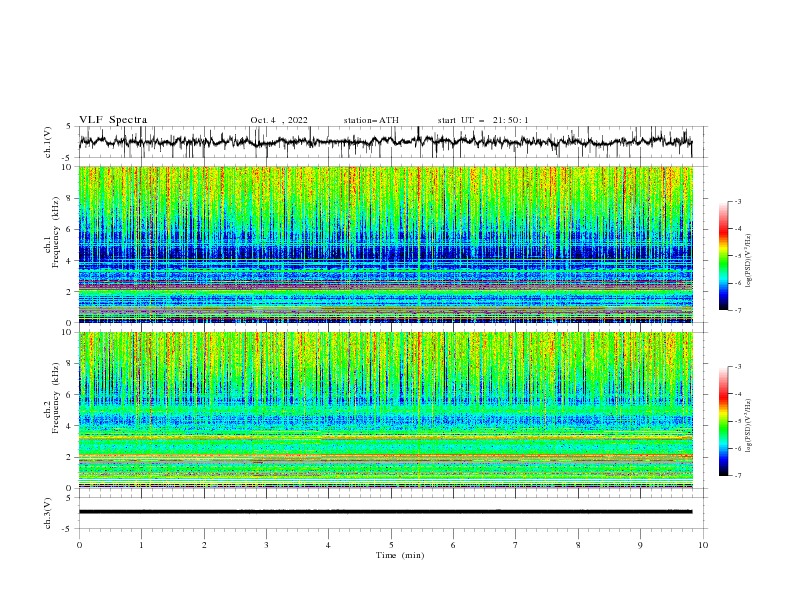Image resolution: width=792 pixels, height=612 pixels.
Task: Click the "5" tick on the ch.3(V) axis
Action: (70, 497)
